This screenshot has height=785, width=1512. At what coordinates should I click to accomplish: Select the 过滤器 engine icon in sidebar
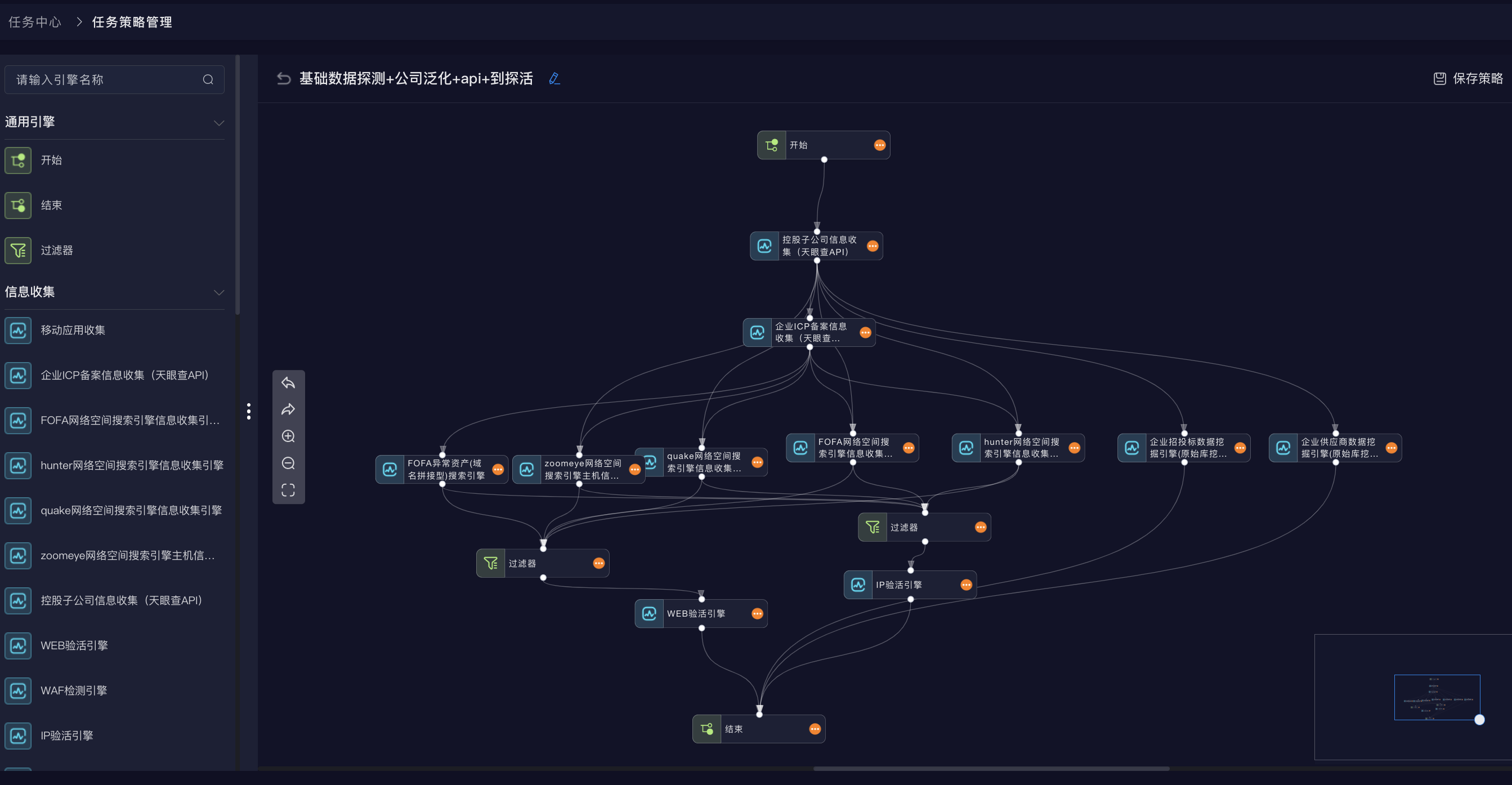tap(18, 251)
